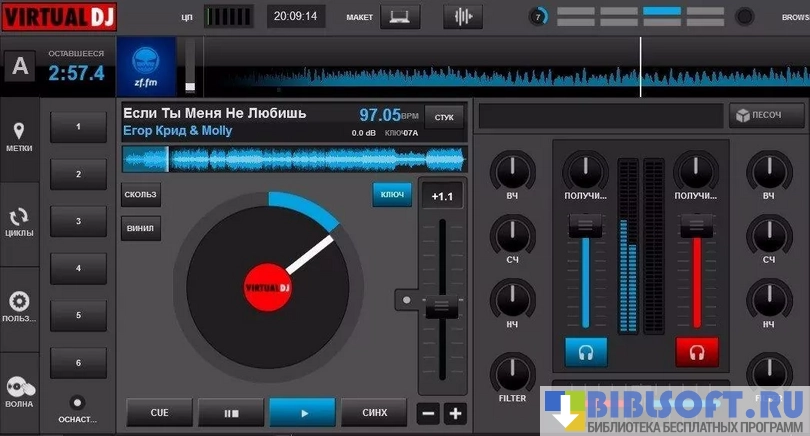Open the Польз... custom pads panel
Screen dimensions: 810x436
[19, 308]
